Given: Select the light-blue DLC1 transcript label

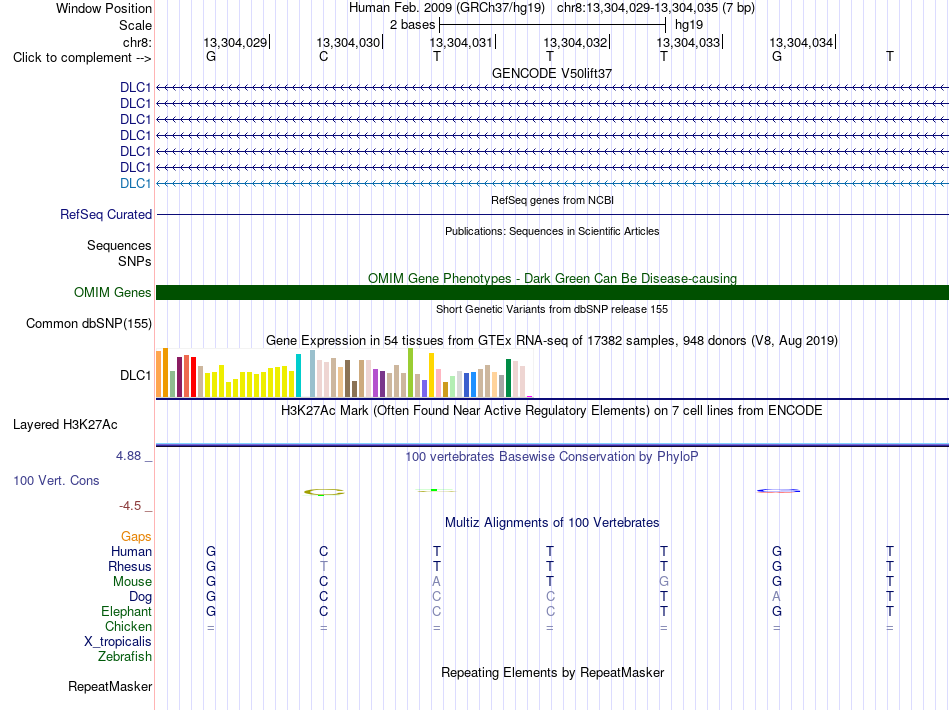Looking at the screenshot, I should 135,184.
